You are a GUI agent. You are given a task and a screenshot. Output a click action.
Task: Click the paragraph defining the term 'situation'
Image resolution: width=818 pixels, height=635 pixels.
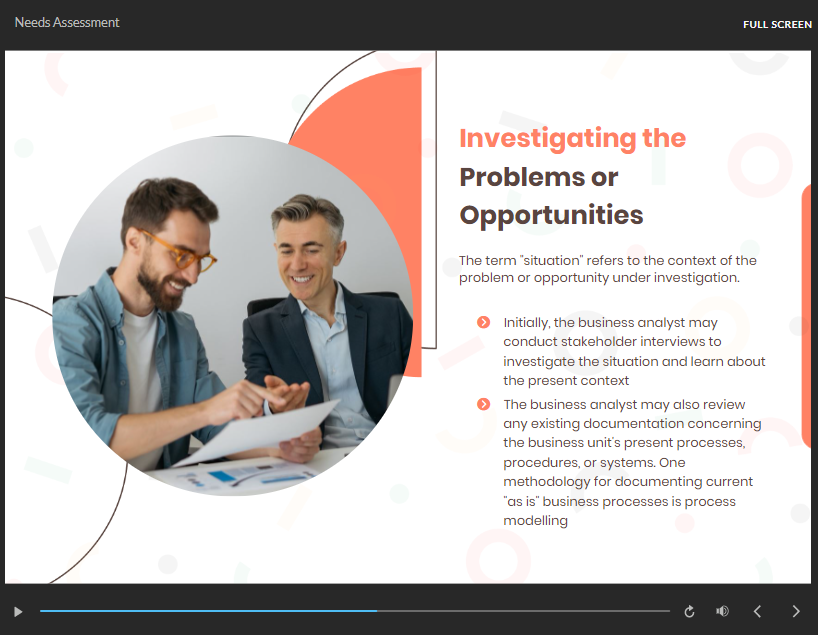[607, 269]
